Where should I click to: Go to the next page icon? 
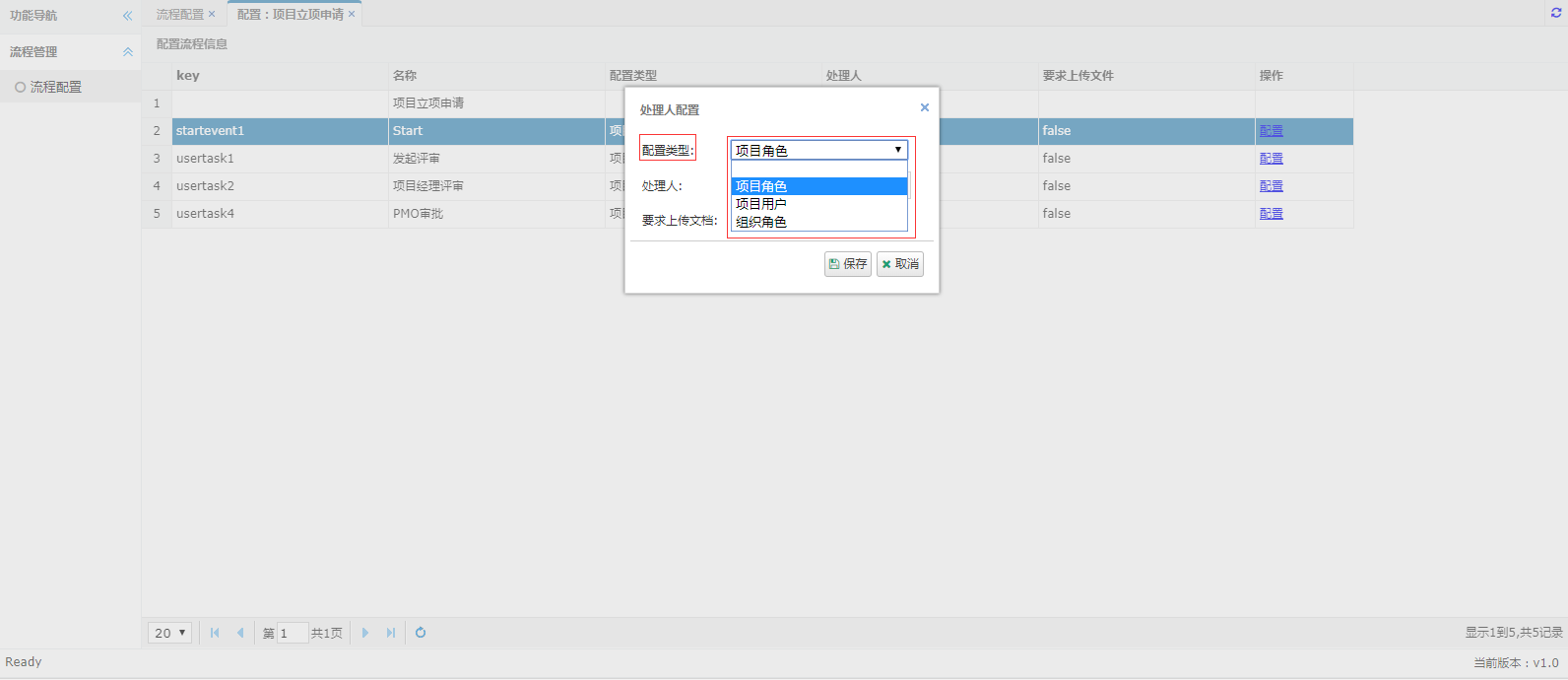point(365,633)
